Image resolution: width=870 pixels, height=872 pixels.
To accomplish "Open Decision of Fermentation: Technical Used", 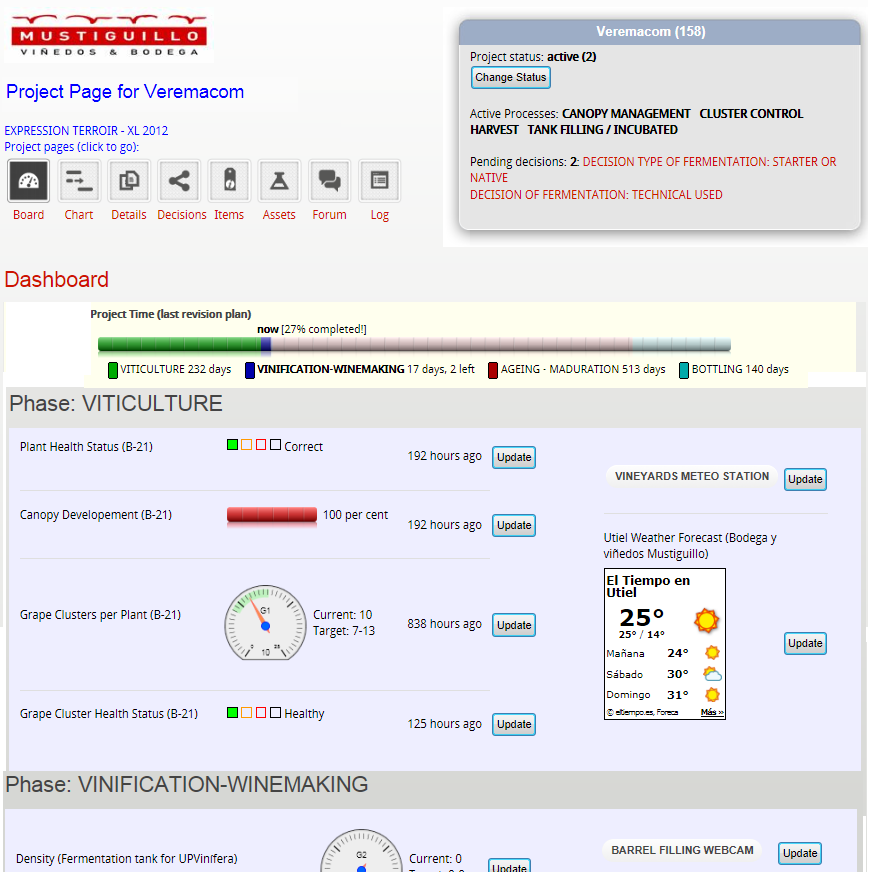I will tap(596, 195).
